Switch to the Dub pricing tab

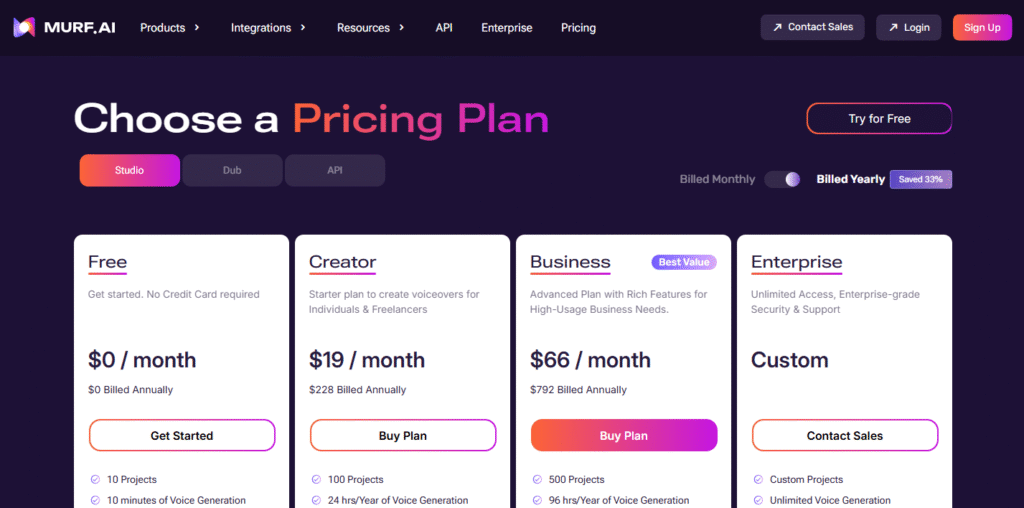232,170
